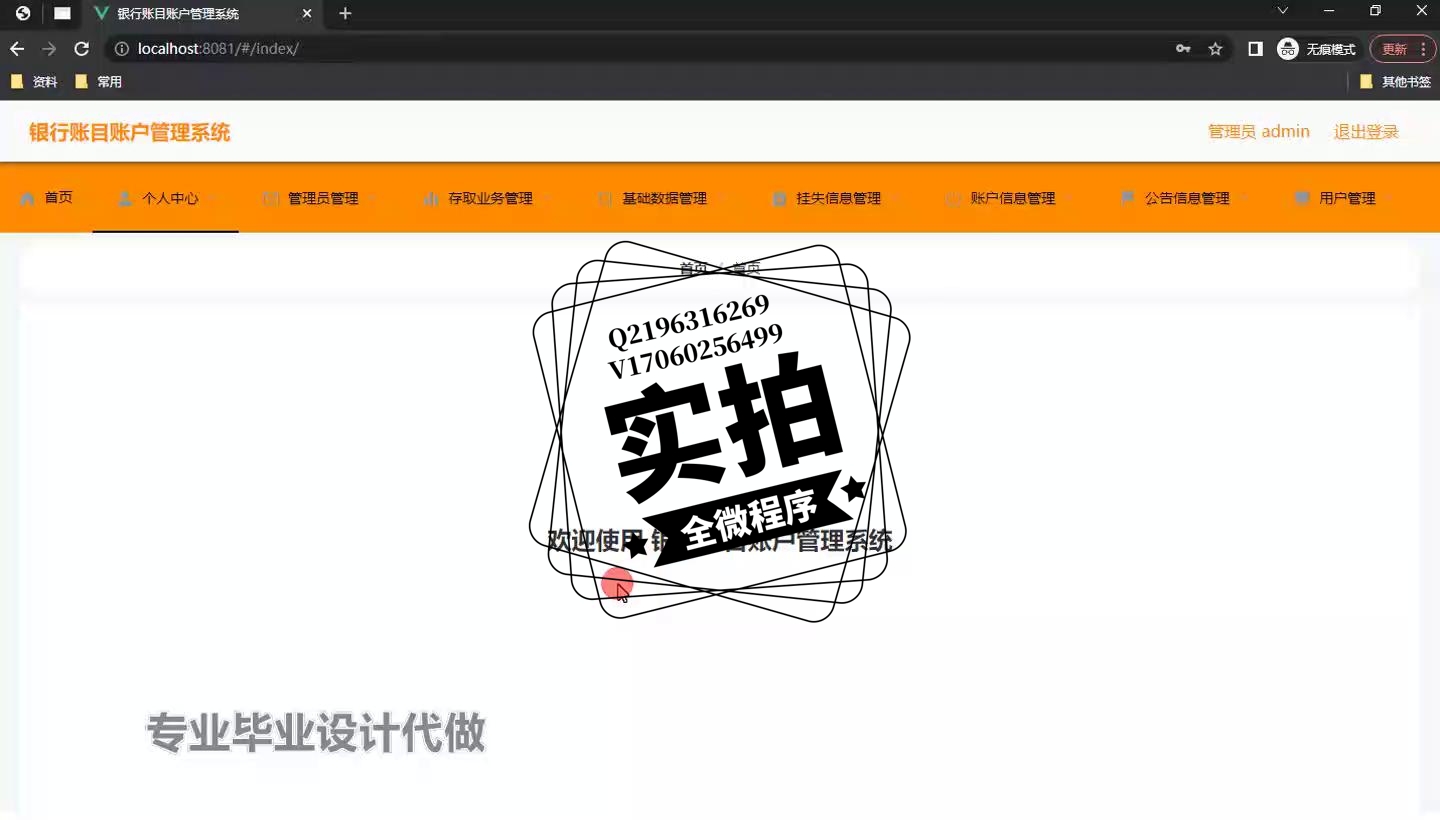1440x820 pixels.
Task: Click the person icon beside 个人中心
Action: point(125,198)
